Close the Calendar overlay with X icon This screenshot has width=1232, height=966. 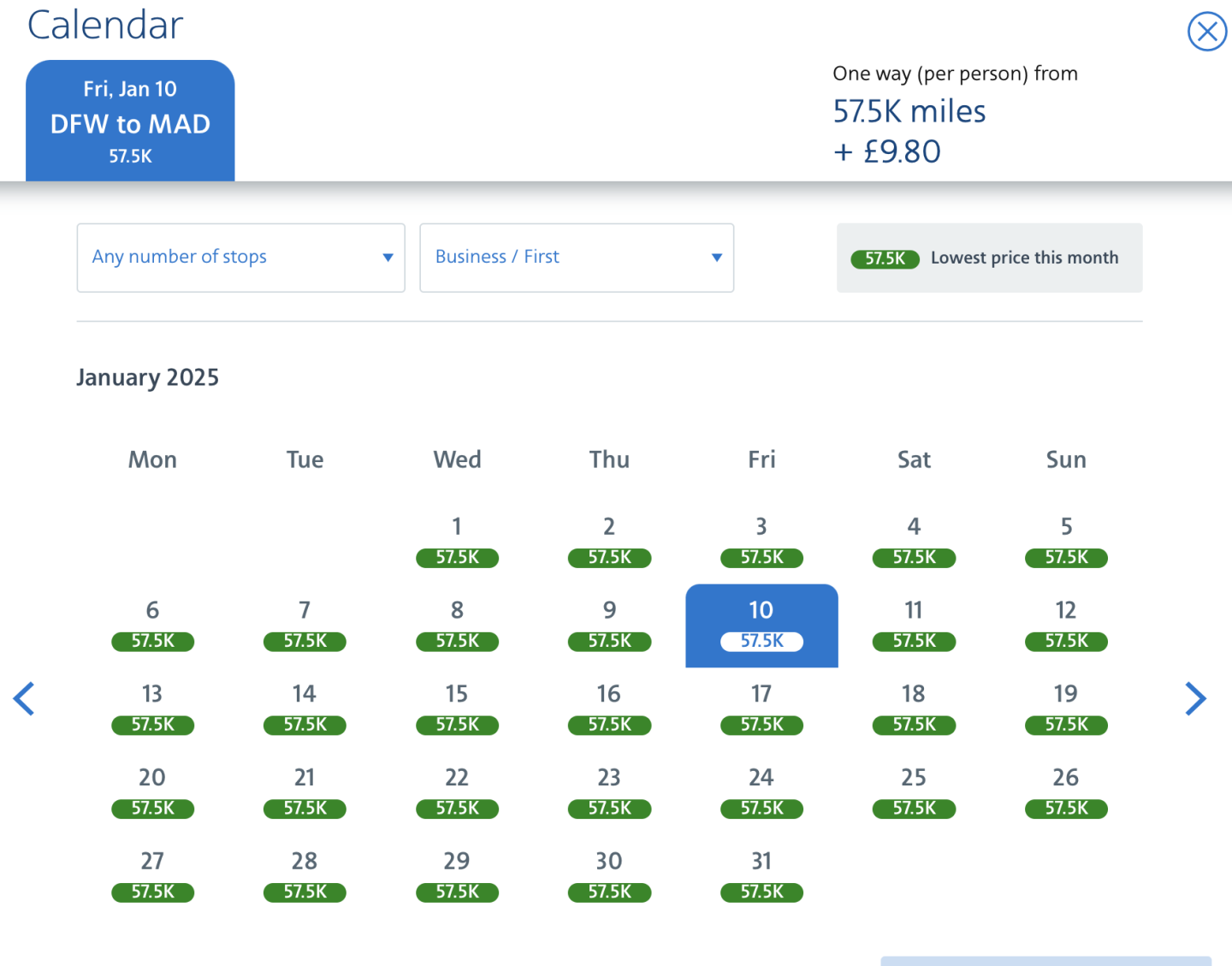click(1206, 32)
